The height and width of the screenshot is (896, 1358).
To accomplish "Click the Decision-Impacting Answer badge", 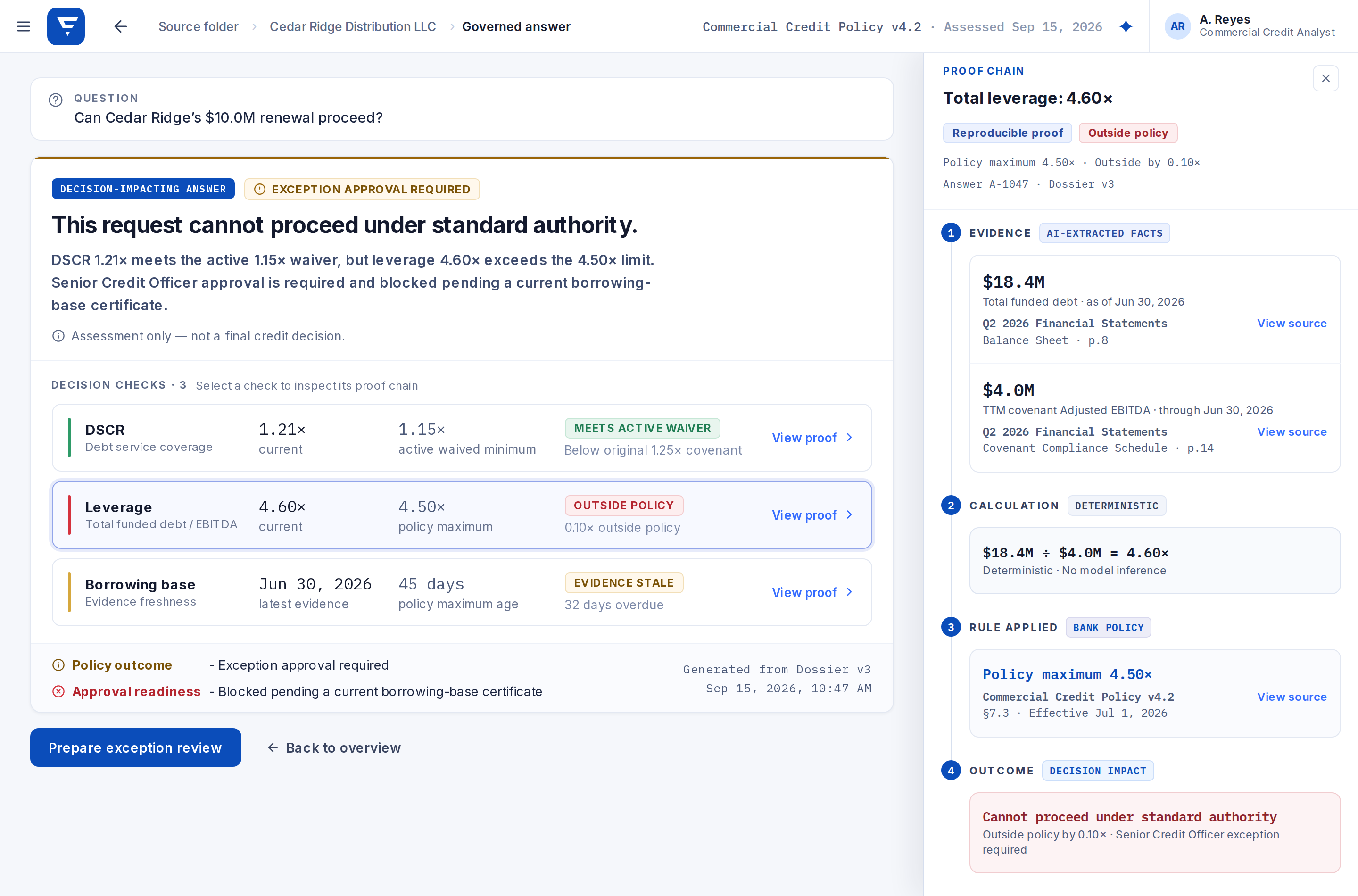I will point(143,189).
